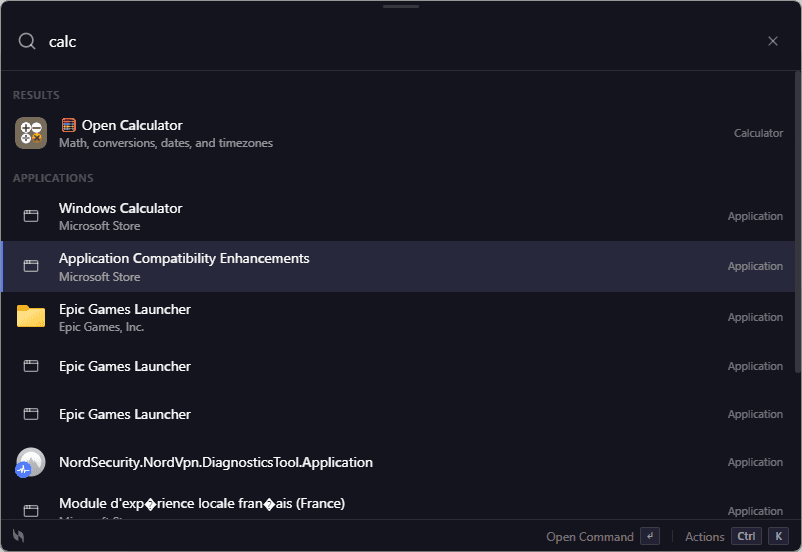This screenshot has height=552, width=802.
Task: Click 'Application' tag of Application Compatibility Enhancements row
Action: [755, 267]
